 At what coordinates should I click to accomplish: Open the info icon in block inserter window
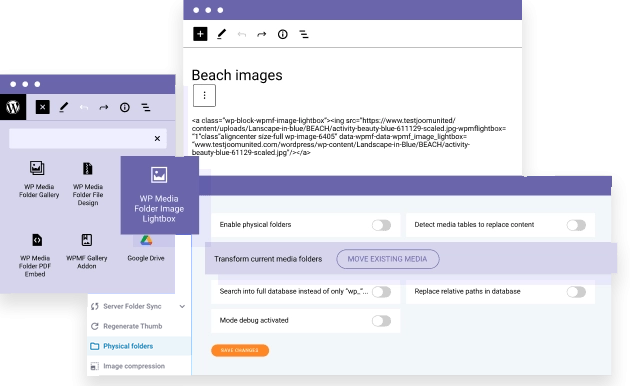tap(125, 107)
